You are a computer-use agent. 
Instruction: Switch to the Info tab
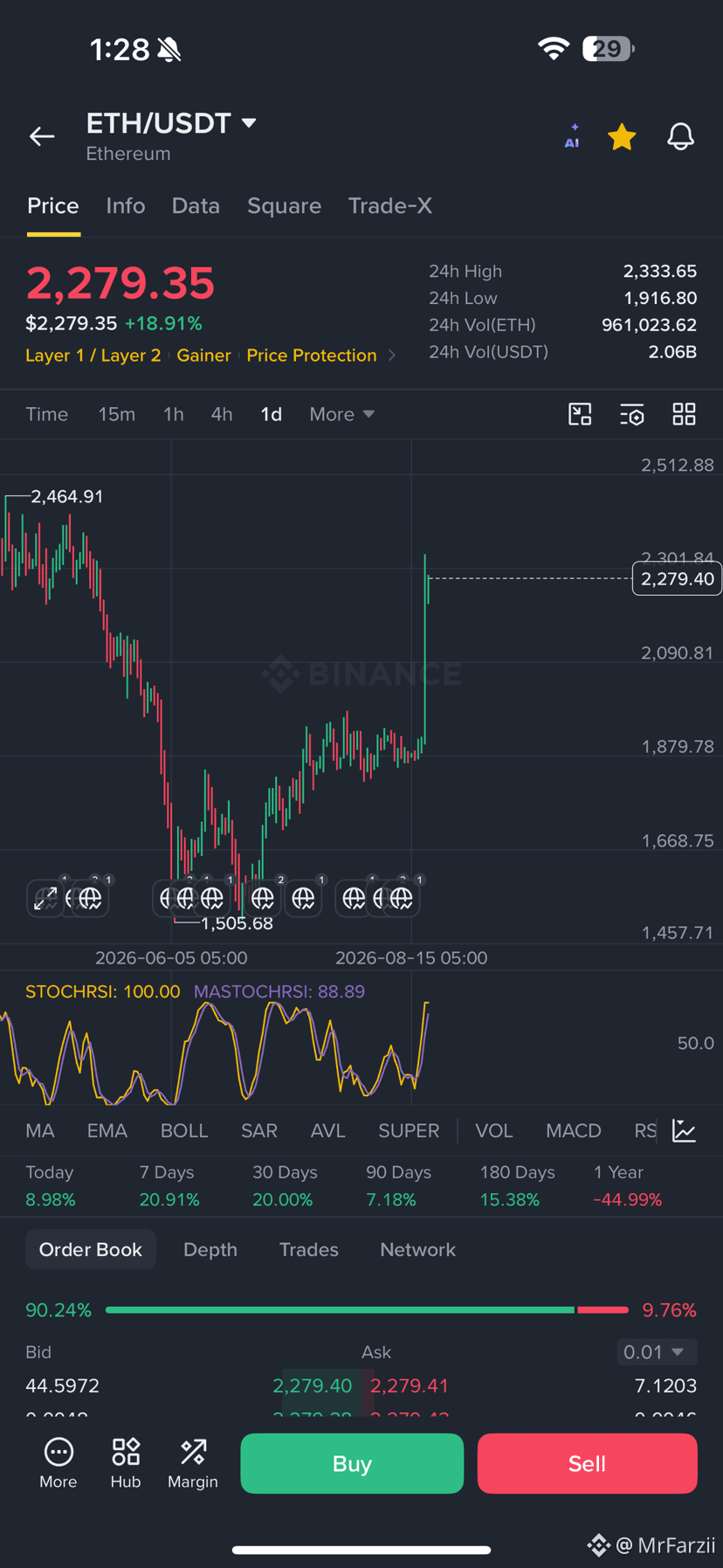[126, 205]
